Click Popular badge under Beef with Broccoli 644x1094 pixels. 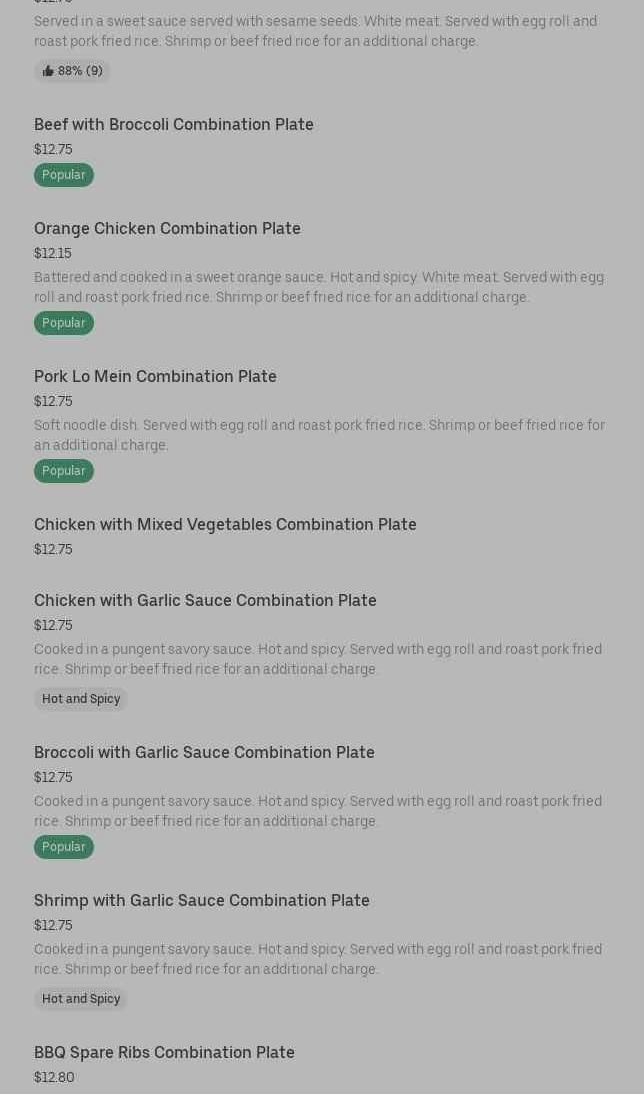64,175
